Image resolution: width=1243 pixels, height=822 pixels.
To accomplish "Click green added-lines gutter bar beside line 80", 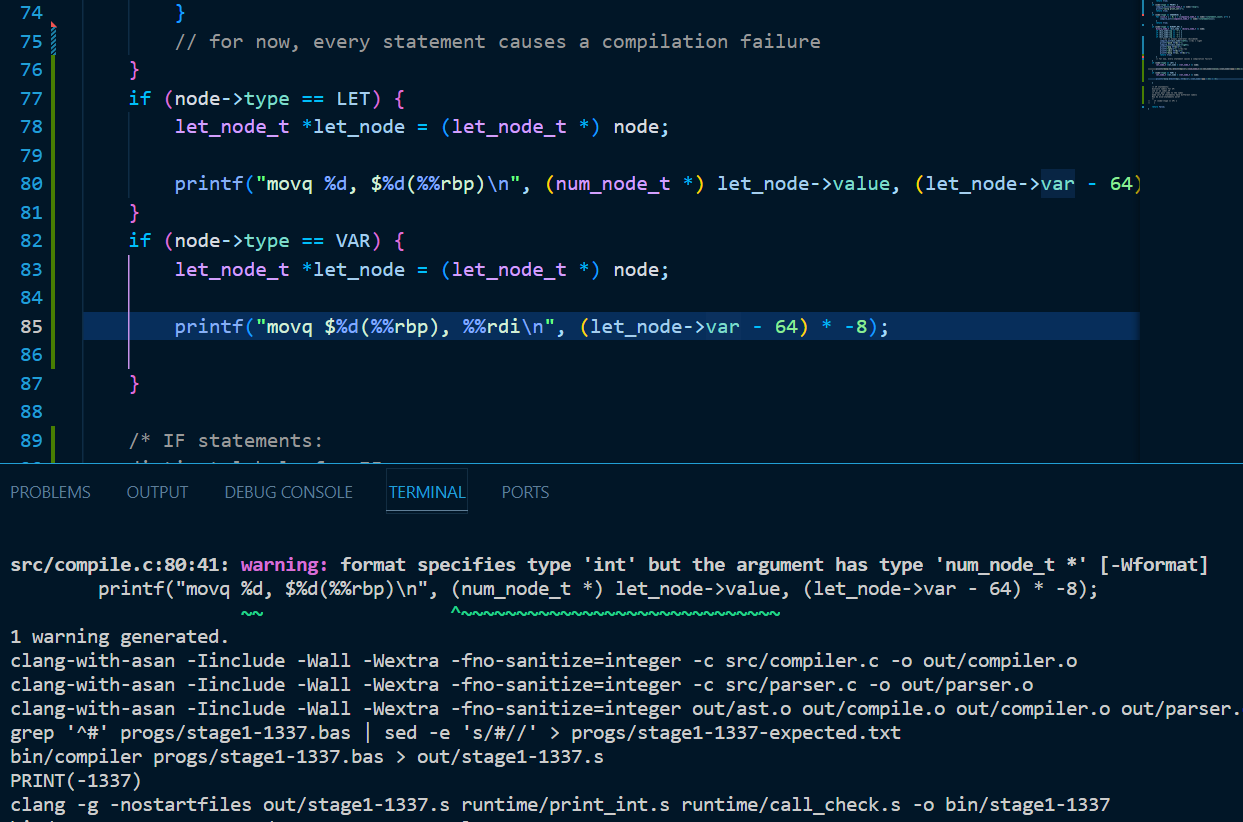I will point(53,184).
